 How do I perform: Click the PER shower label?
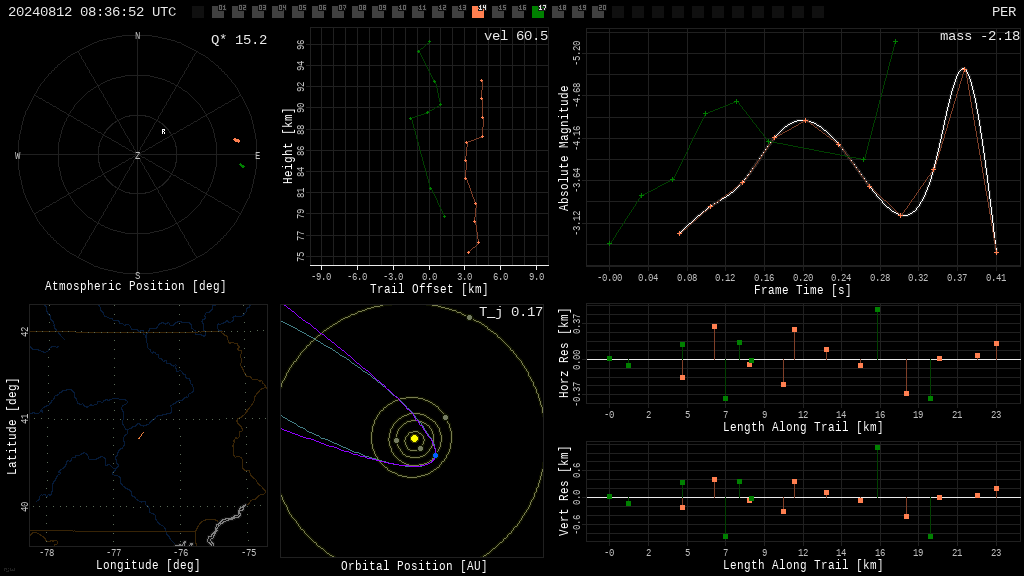tap(1004, 12)
